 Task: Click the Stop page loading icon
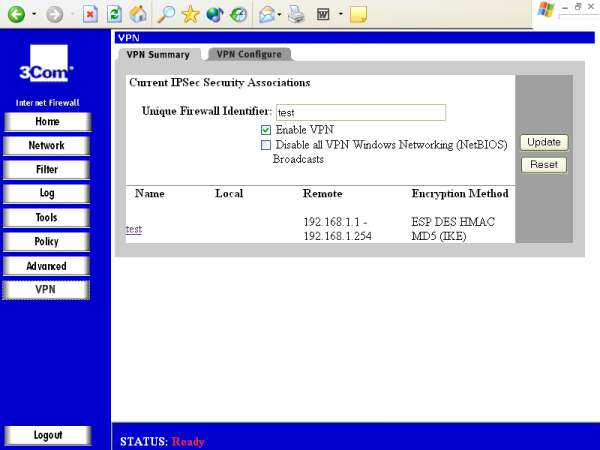coord(90,15)
